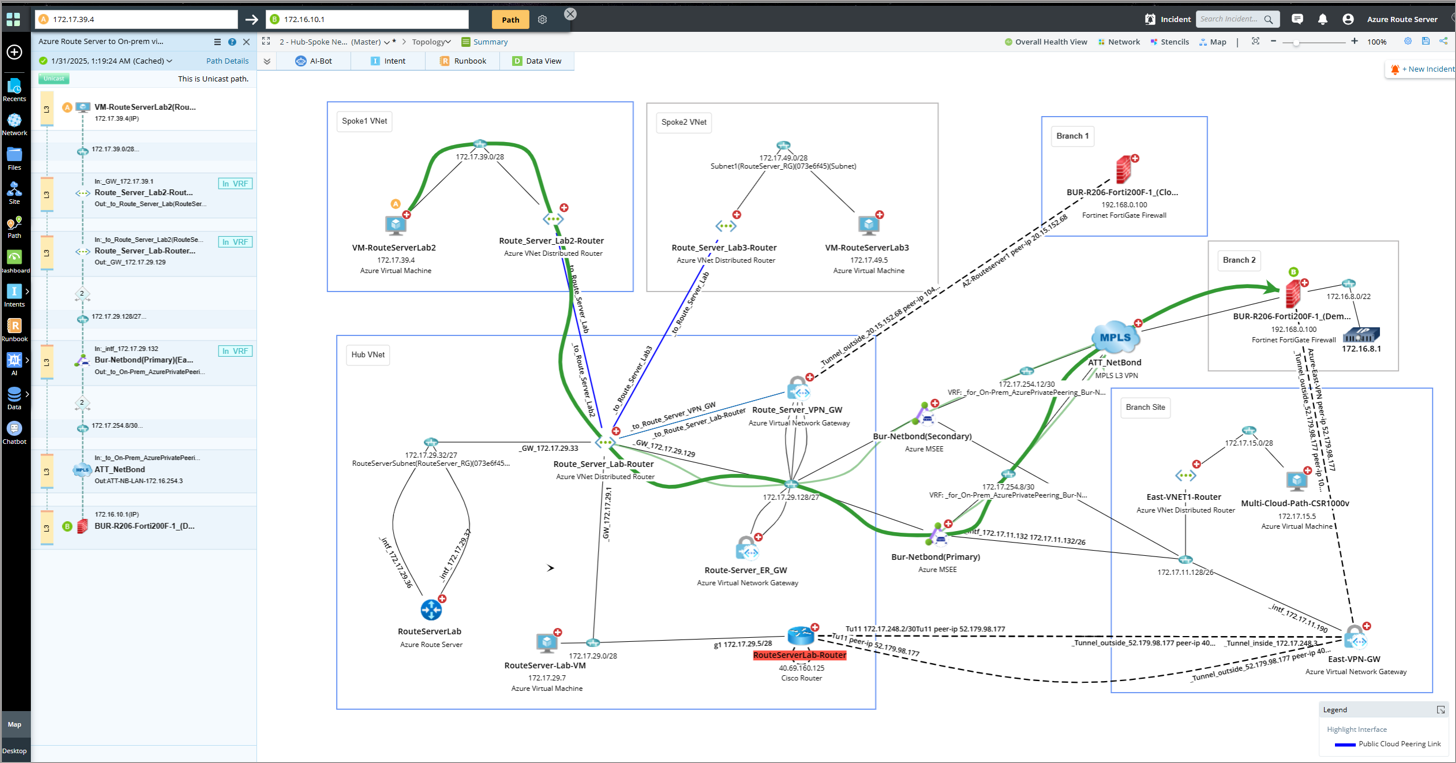Toggle the Network view option
Image resolution: width=1456 pixels, height=763 pixels.
(1118, 42)
